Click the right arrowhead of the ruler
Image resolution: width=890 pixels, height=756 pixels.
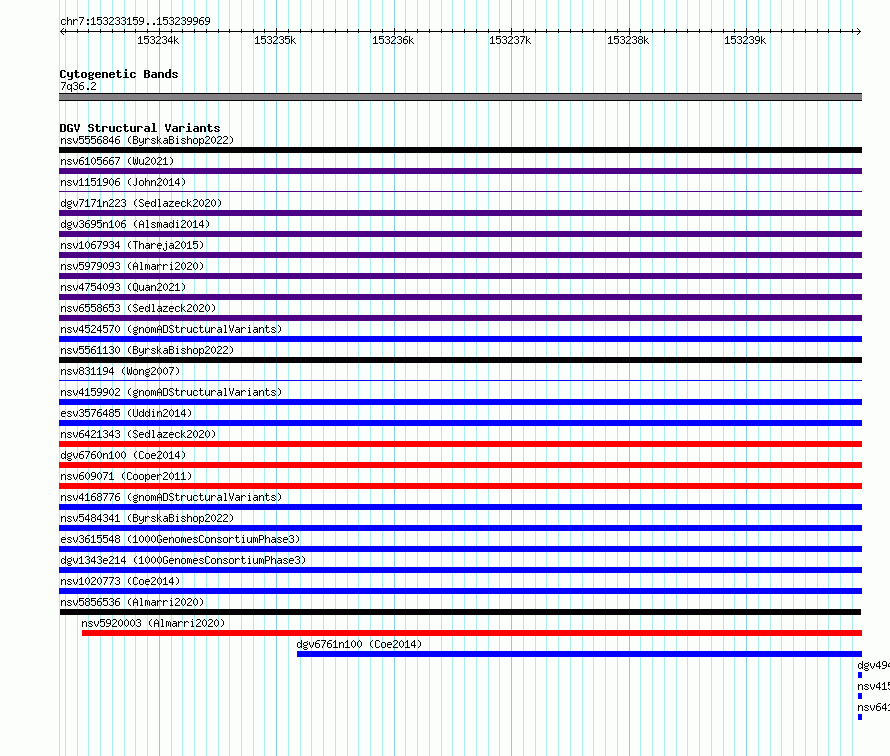[858, 32]
